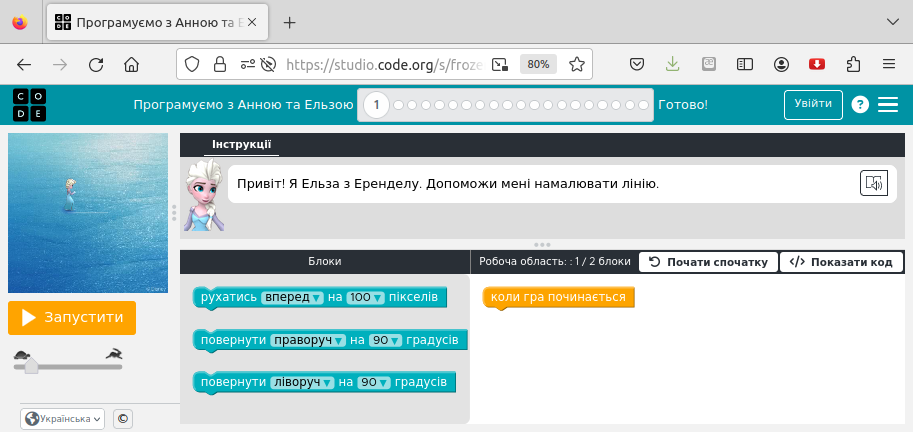This screenshot has width=913, height=432.
Task: Click the instruction text 'Привіт! Я Ельза'
Action: (x=448, y=184)
